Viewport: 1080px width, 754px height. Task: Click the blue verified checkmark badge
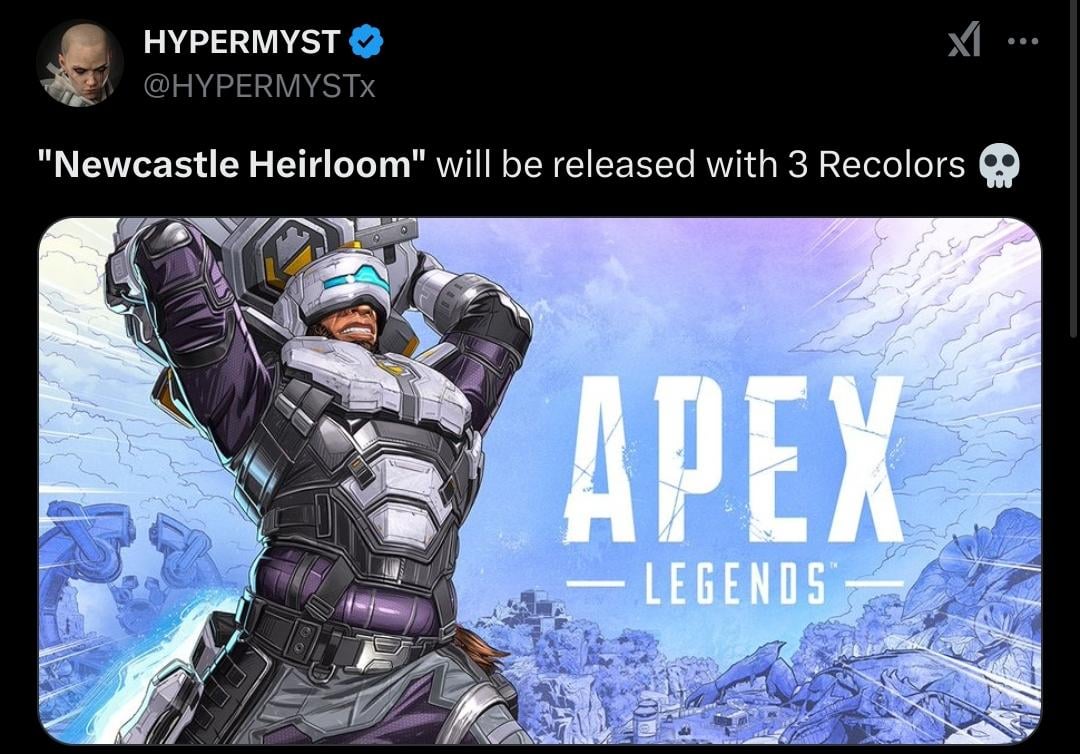366,41
